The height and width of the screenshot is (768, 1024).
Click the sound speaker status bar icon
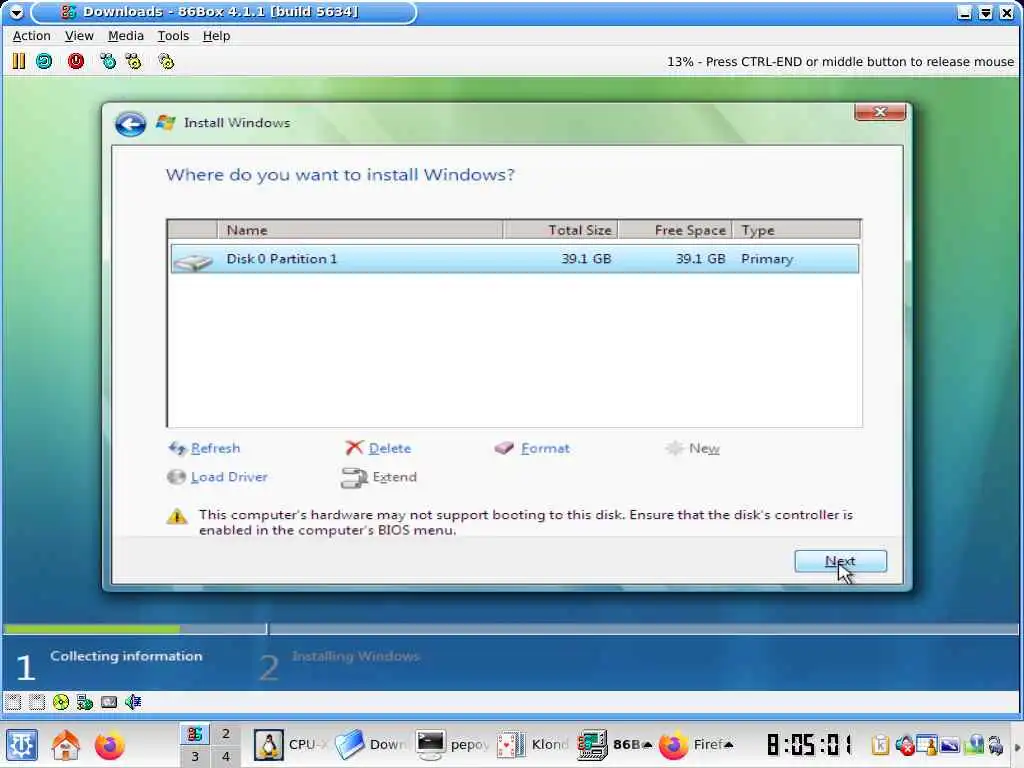(x=133, y=702)
